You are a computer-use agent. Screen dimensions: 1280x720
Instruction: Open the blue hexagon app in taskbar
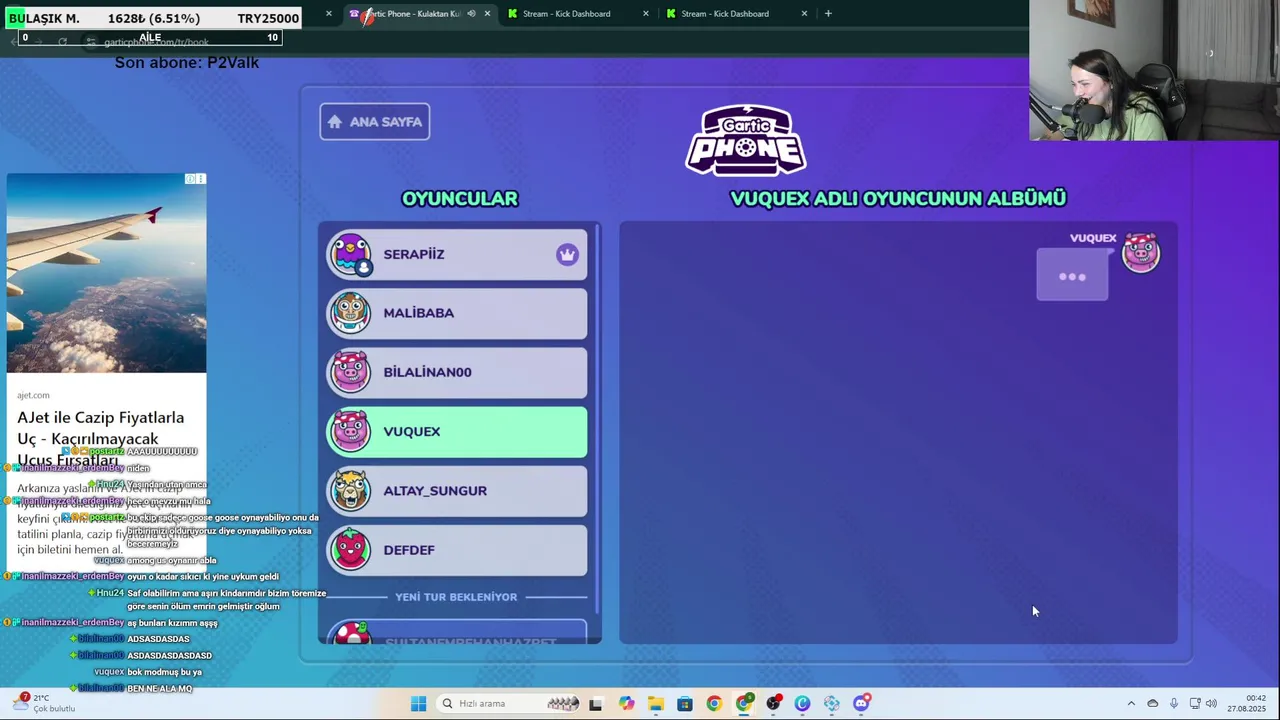click(832, 704)
